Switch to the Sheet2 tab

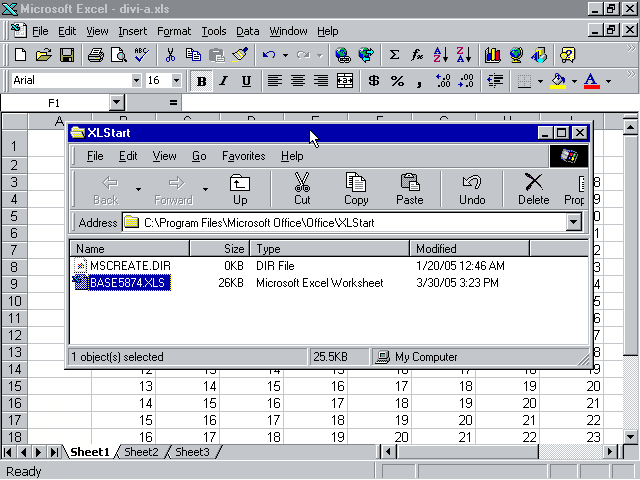coord(141,452)
